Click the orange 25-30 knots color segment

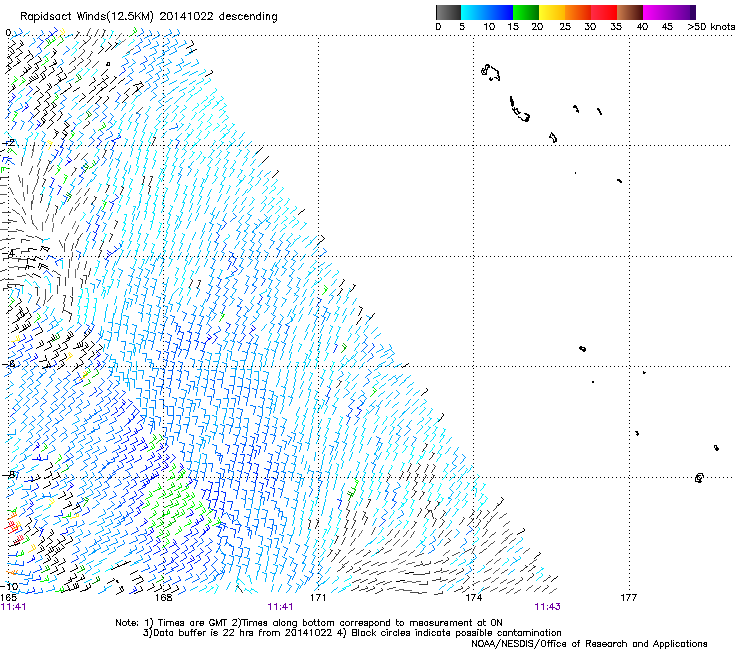tap(578, 12)
